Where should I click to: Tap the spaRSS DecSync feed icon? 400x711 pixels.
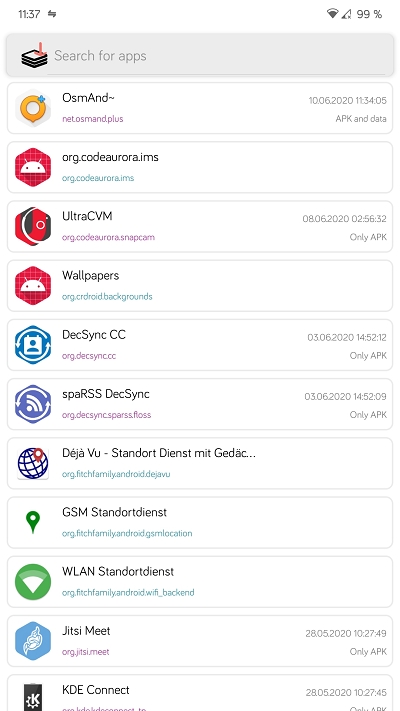(x=33, y=404)
